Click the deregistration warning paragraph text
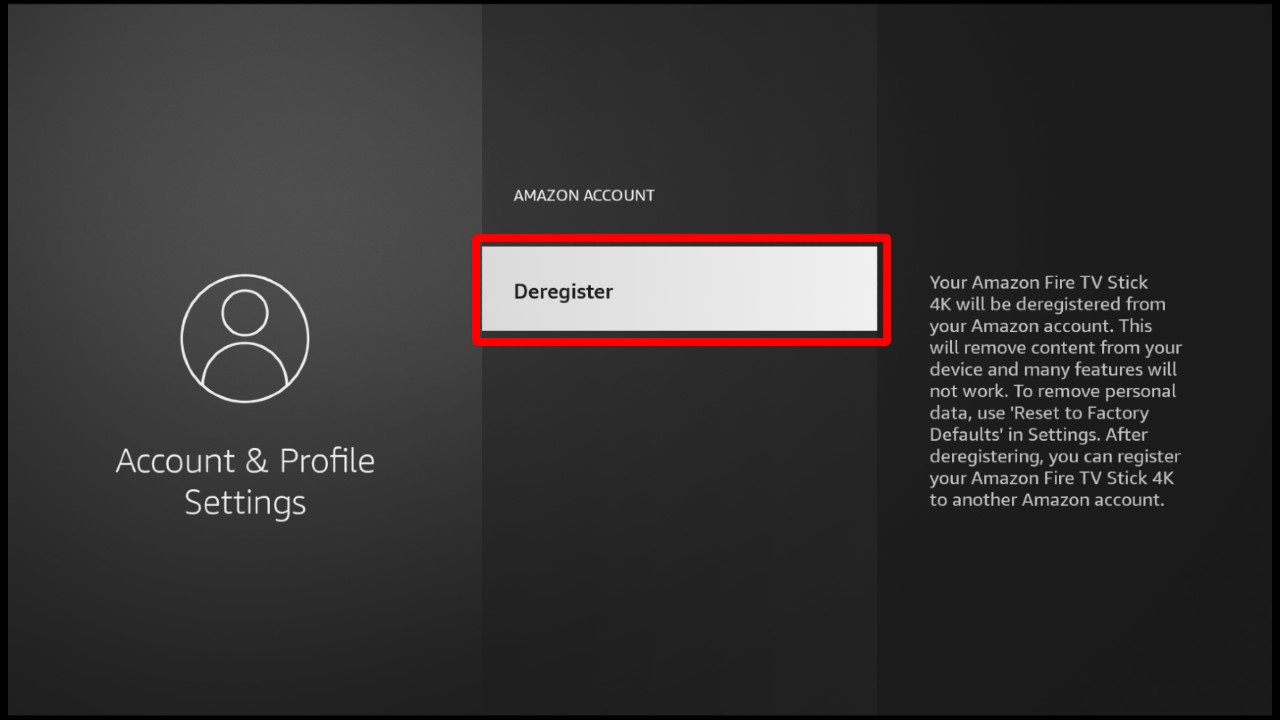Screen dimensions: 1280x720 point(1055,391)
